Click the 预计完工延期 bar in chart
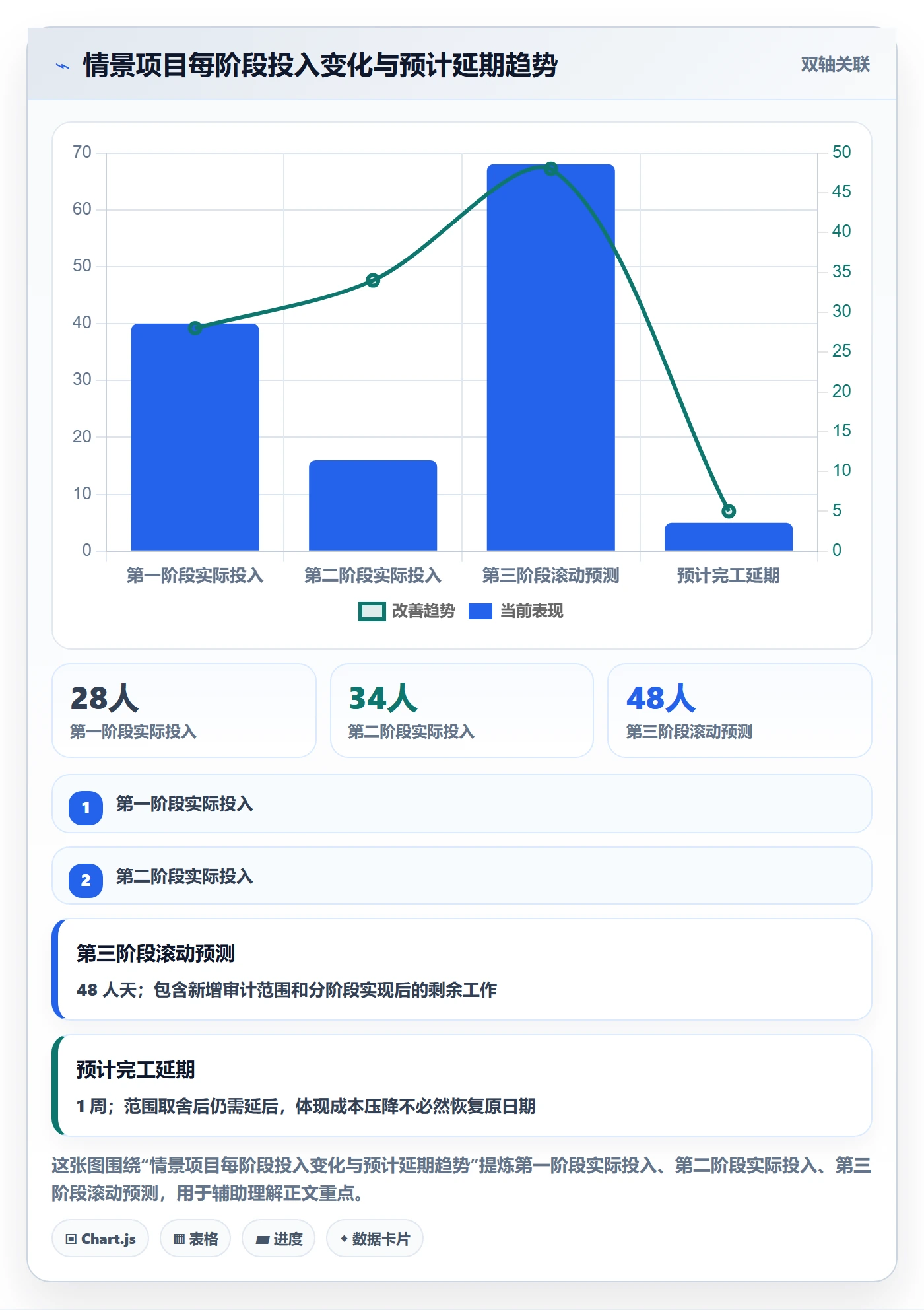The width and height of the screenshot is (924, 1310). pyautogui.click(x=729, y=537)
